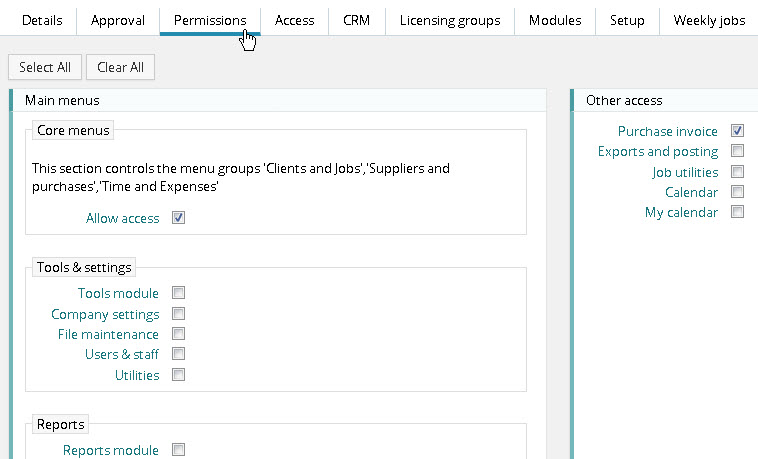Open the Details tab
Image resolution: width=758 pixels, height=459 pixels.
coord(42,20)
